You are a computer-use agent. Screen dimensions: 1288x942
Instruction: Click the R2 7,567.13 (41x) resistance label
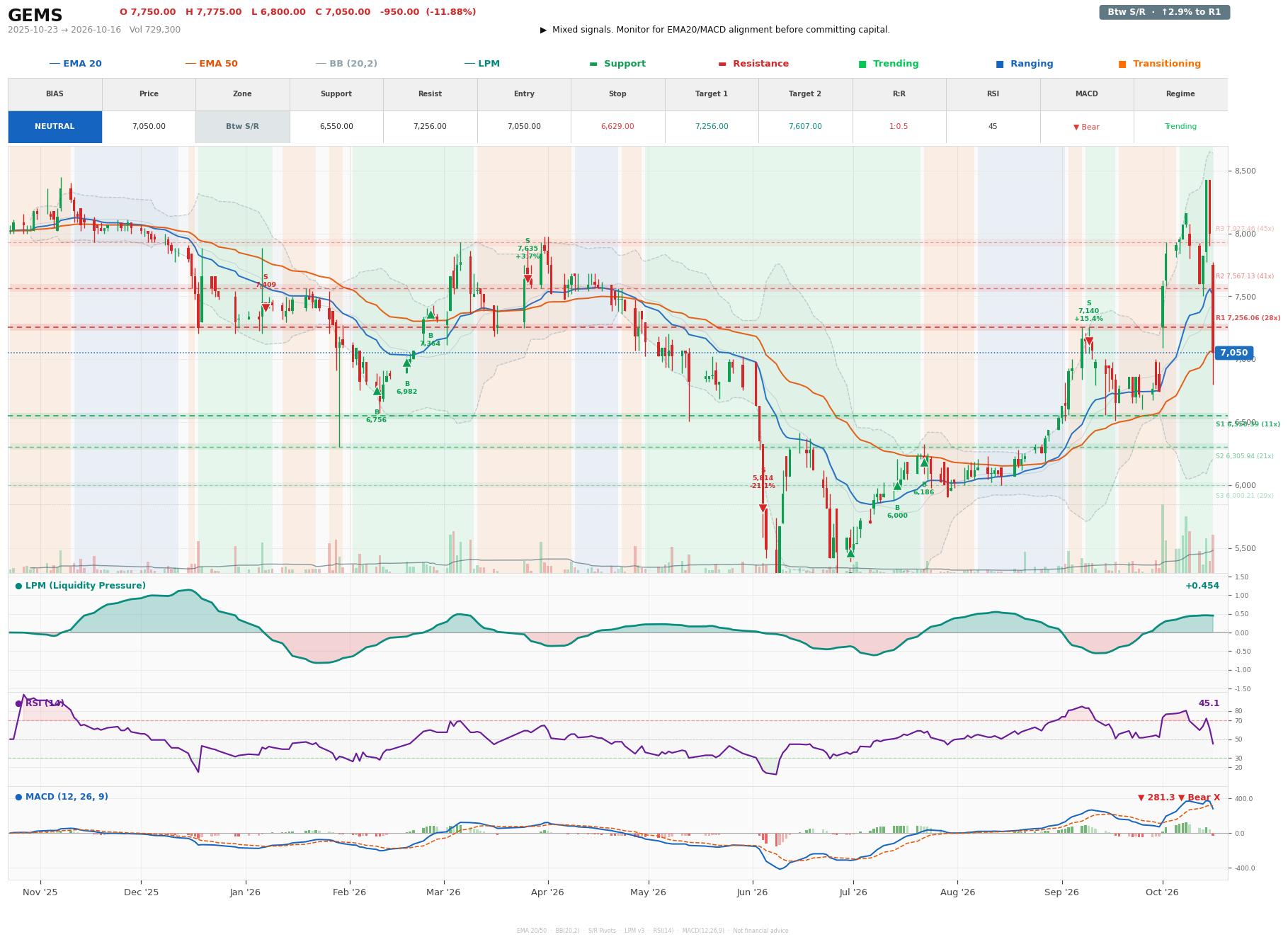(x=1244, y=276)
